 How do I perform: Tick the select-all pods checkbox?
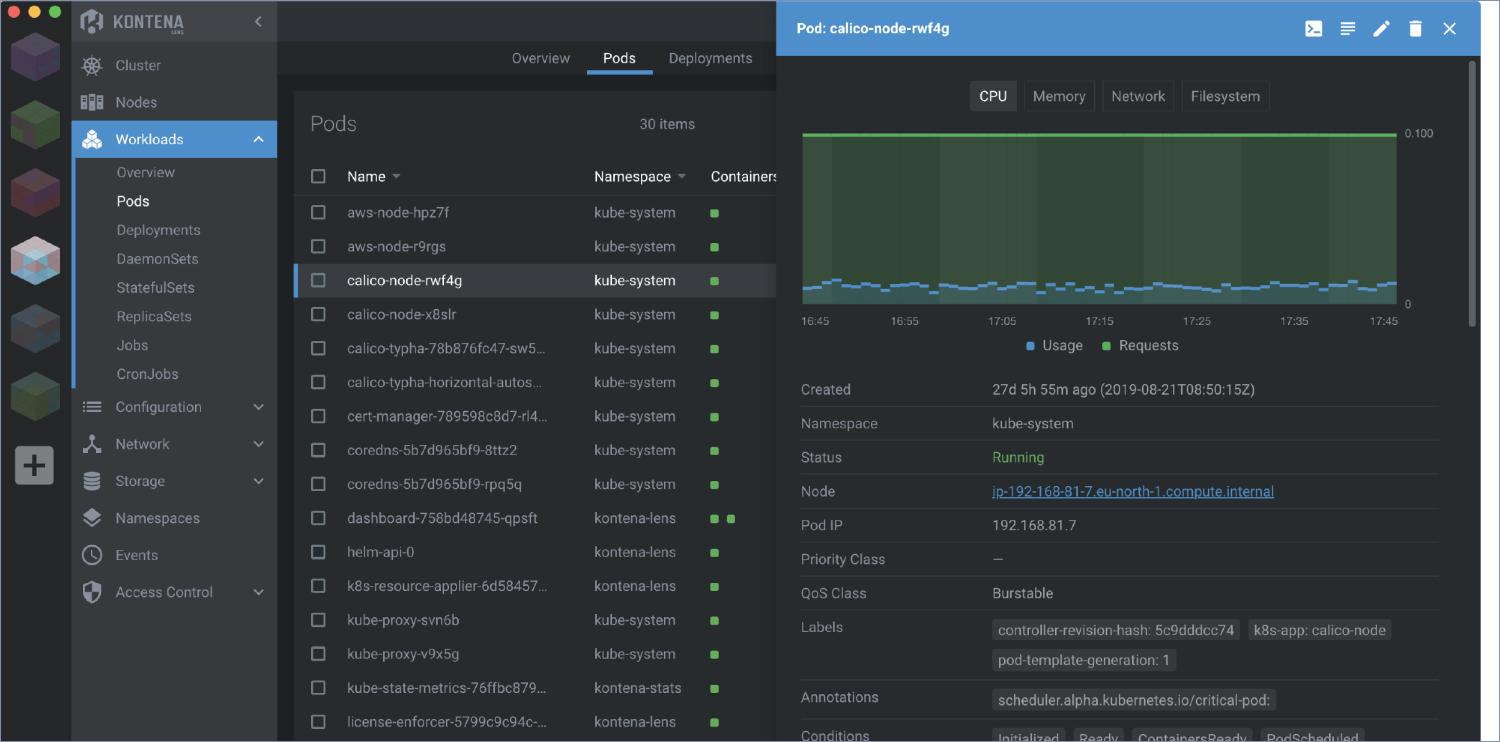(318, 176)
